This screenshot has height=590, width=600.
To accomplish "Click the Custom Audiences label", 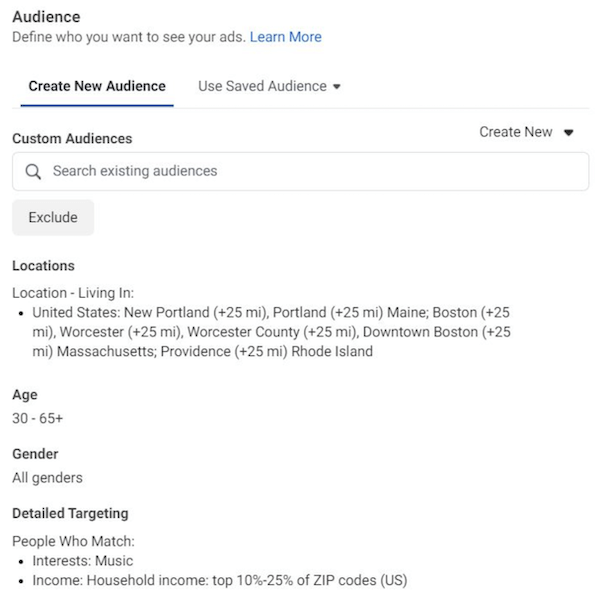I will coord(72,139).
